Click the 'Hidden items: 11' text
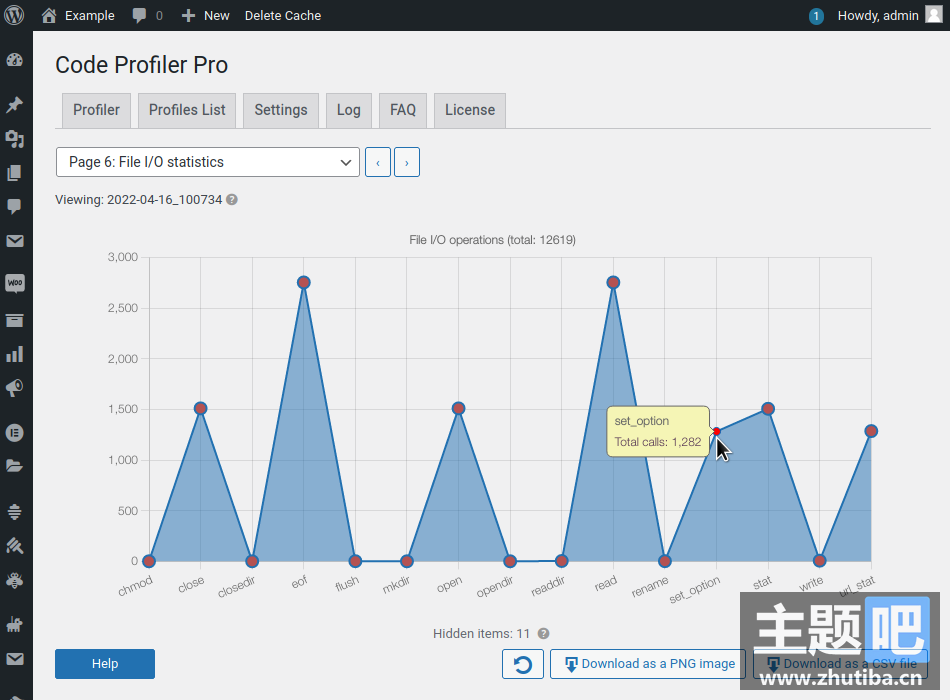Viewport: 950px width, 700px height. (x=482, y=634)
